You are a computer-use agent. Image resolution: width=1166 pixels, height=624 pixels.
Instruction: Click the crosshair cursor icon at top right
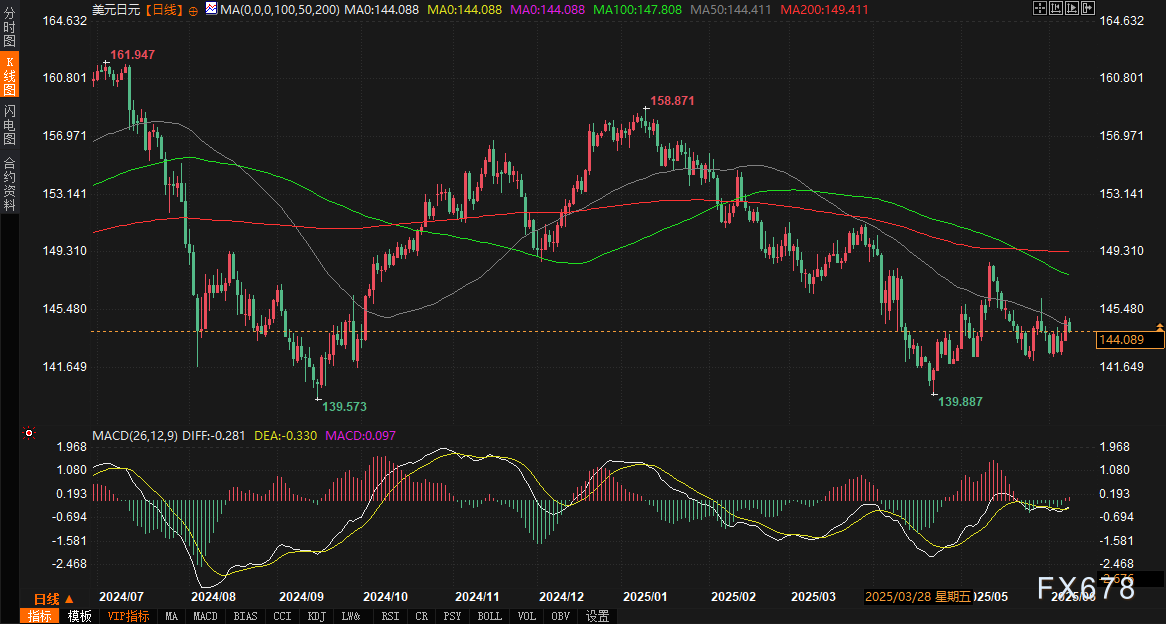(1040, 8)
